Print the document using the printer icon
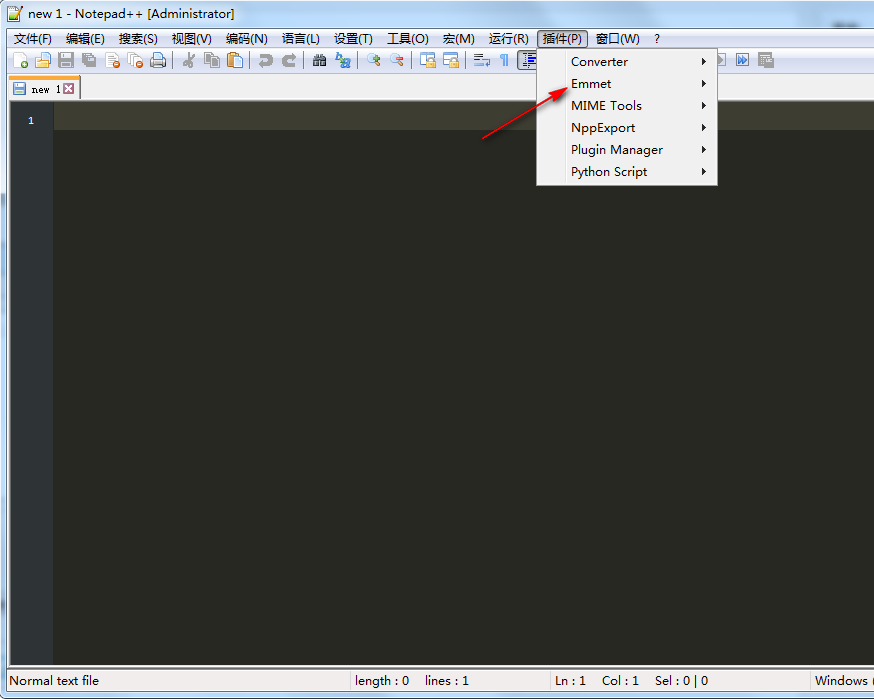This screenshot has width=874, height=699. pos(158,60)
